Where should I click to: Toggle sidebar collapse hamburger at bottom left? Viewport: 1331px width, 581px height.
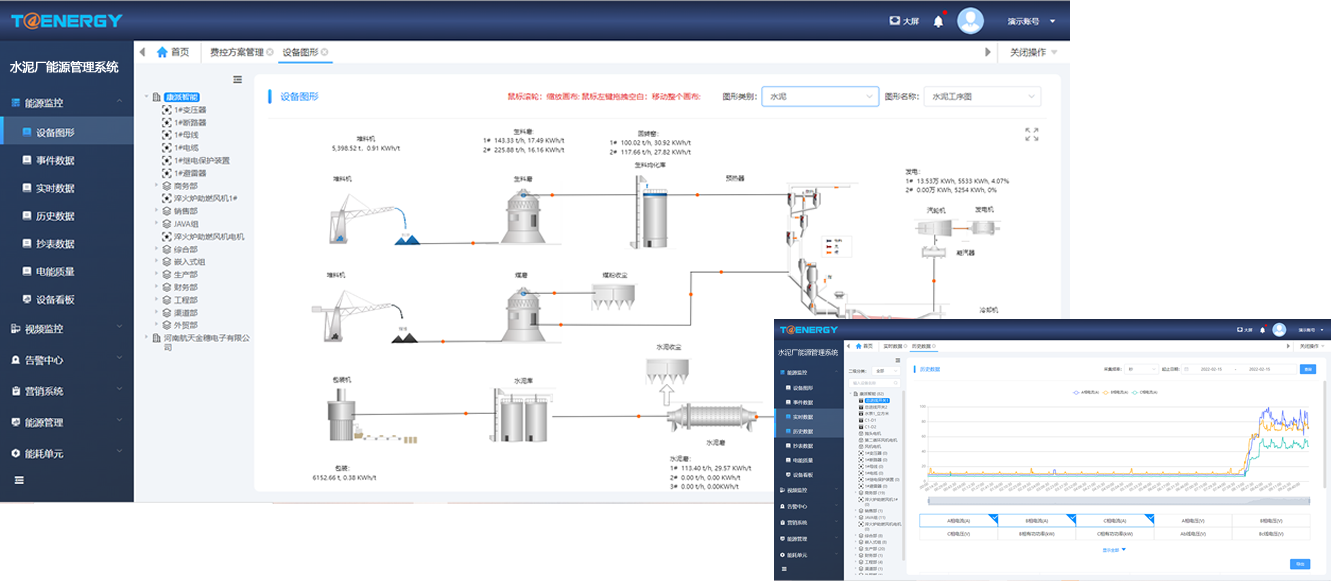19,480
